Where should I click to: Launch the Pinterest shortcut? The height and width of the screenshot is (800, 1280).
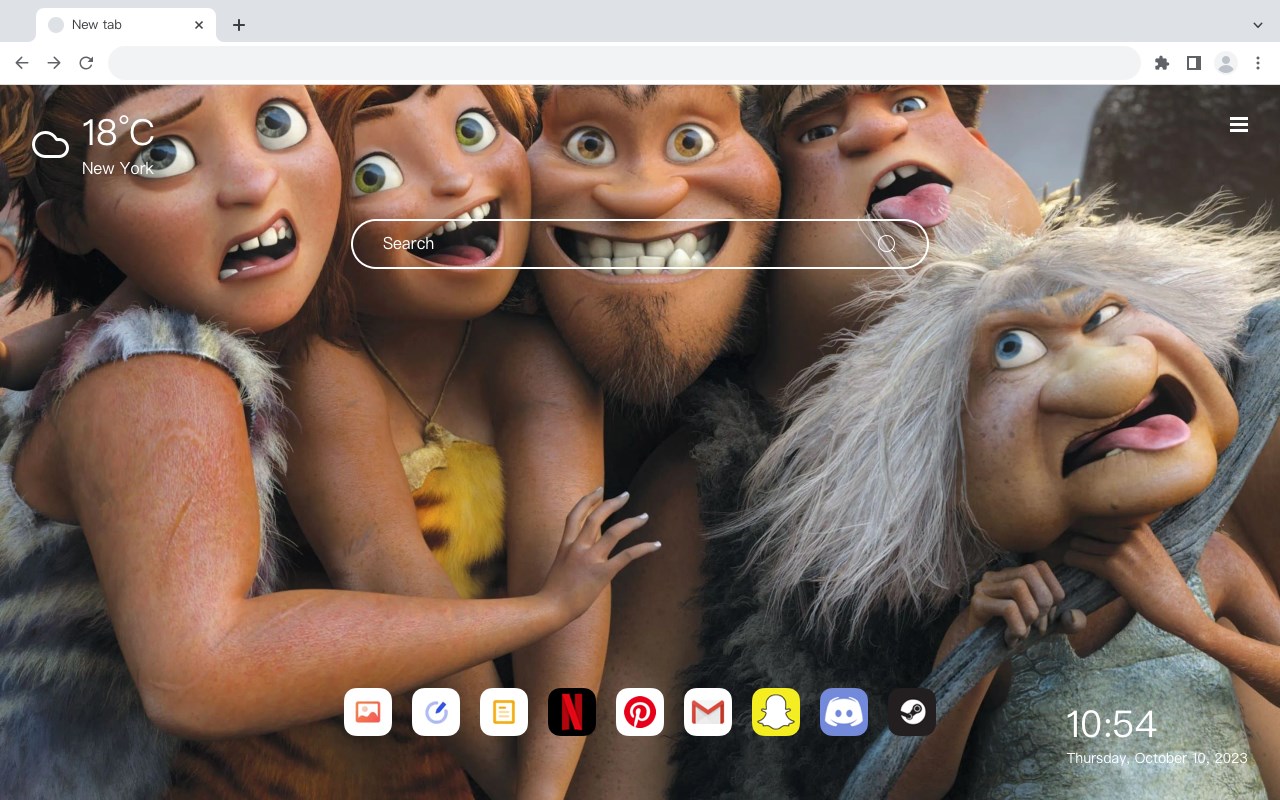click(x=640, y=712)
